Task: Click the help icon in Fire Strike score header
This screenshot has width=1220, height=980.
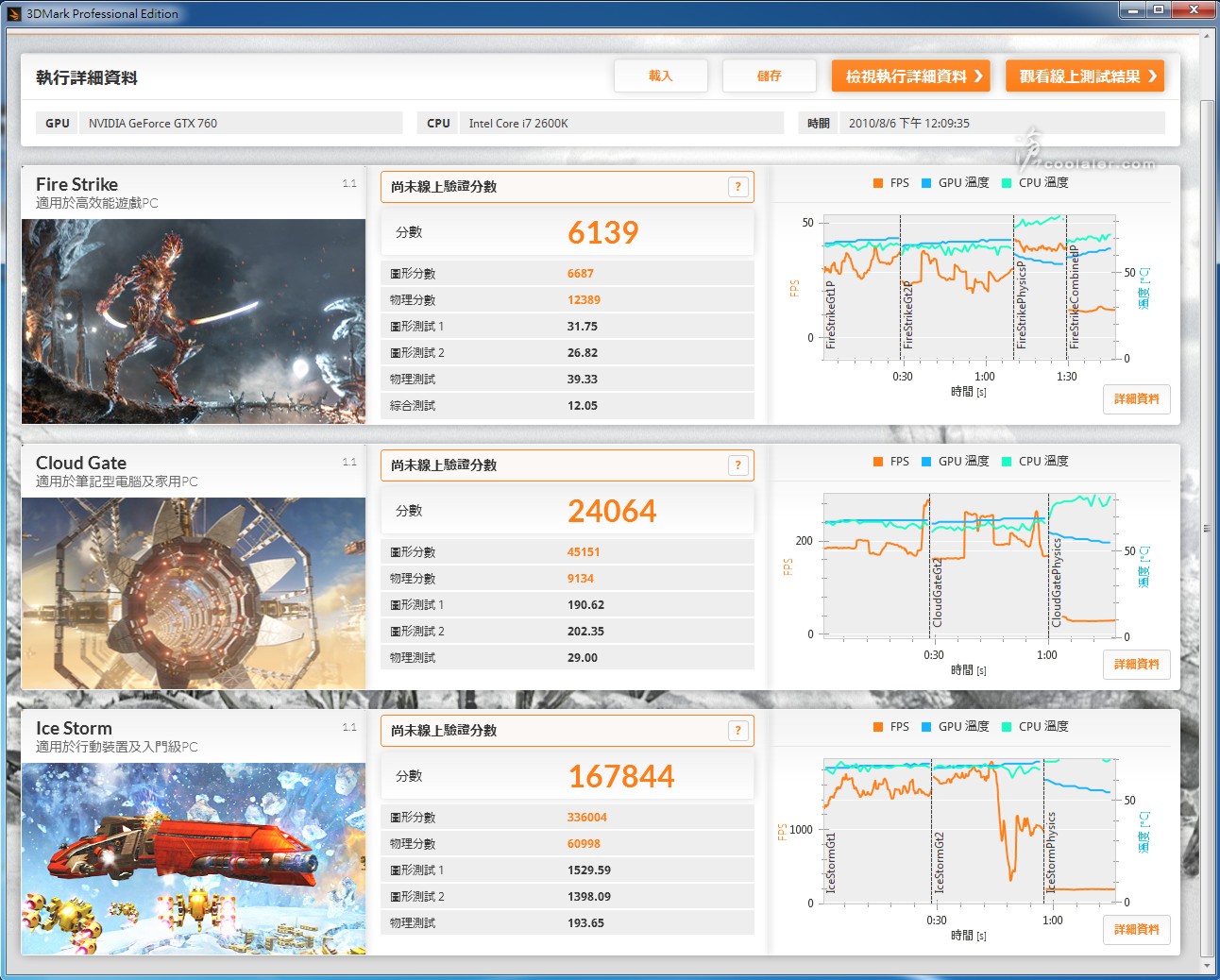Action: pos(738,187)
